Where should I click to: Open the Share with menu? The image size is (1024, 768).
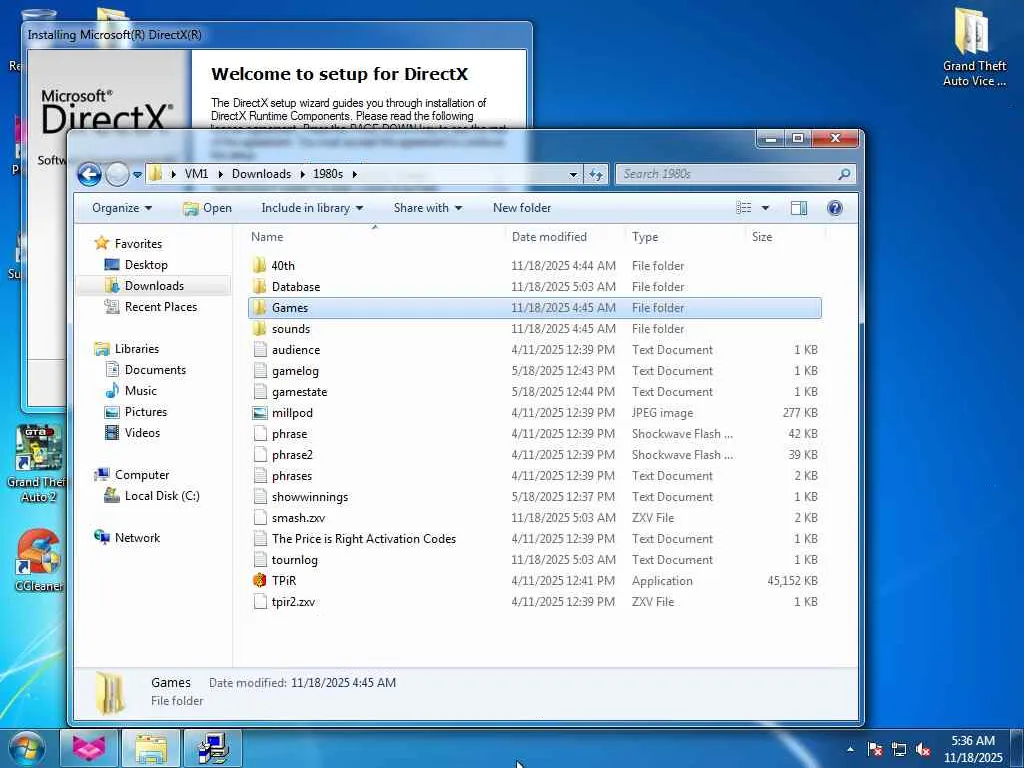[428, 208]
